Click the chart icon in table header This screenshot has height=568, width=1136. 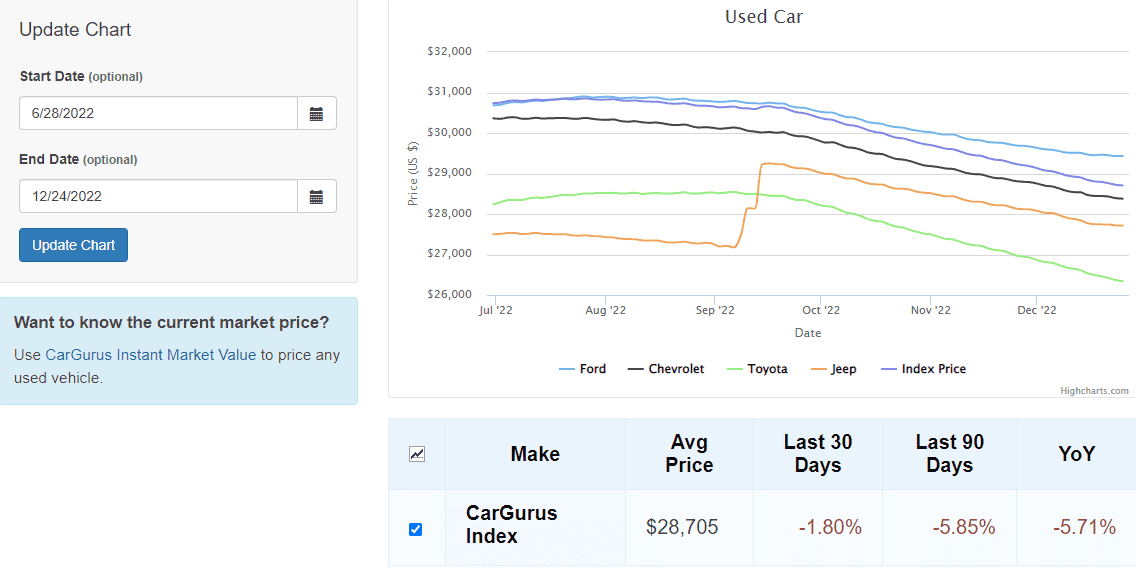click(417, 454)
